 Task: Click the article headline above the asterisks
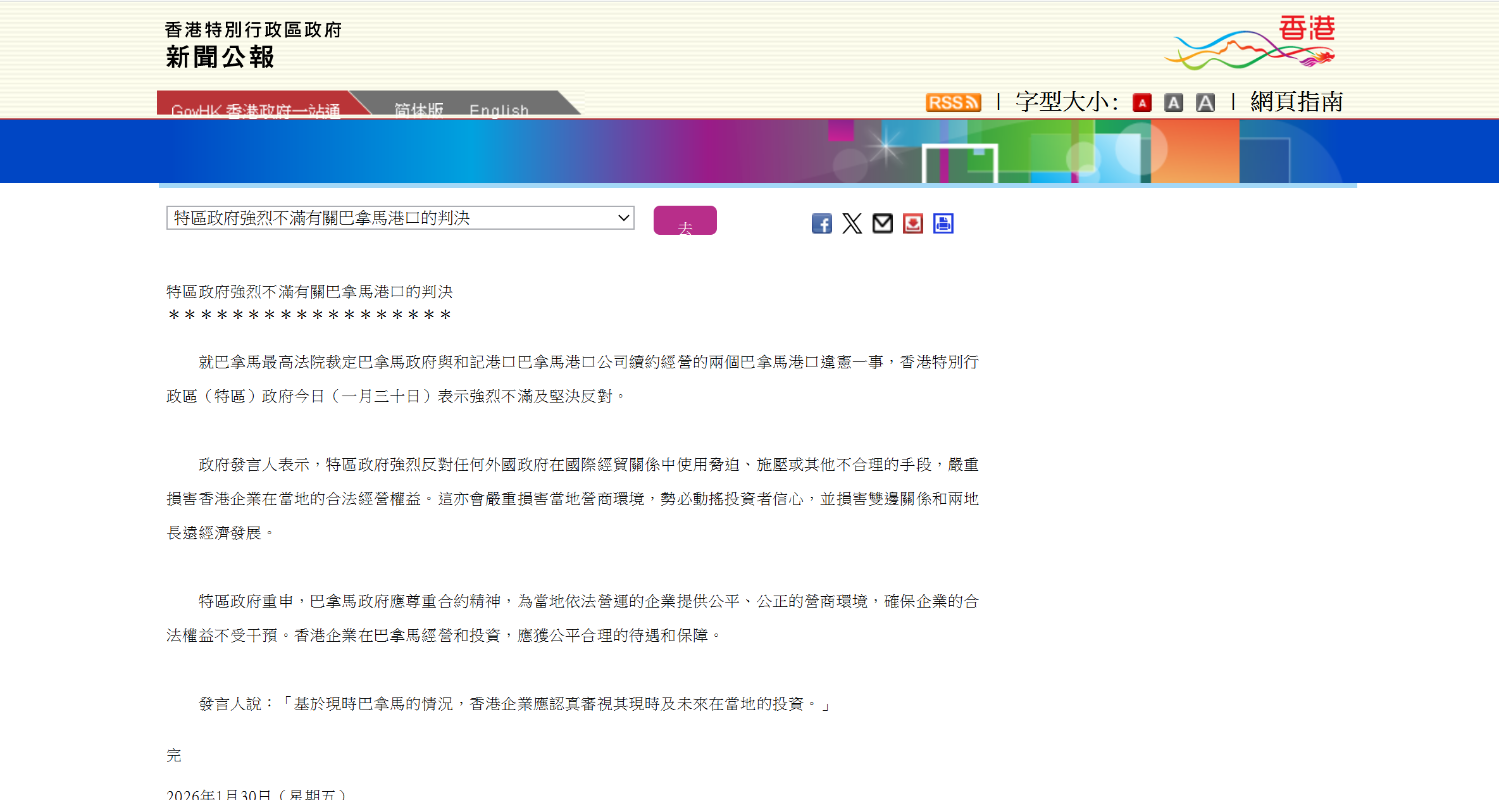click(x=309, y=292)
